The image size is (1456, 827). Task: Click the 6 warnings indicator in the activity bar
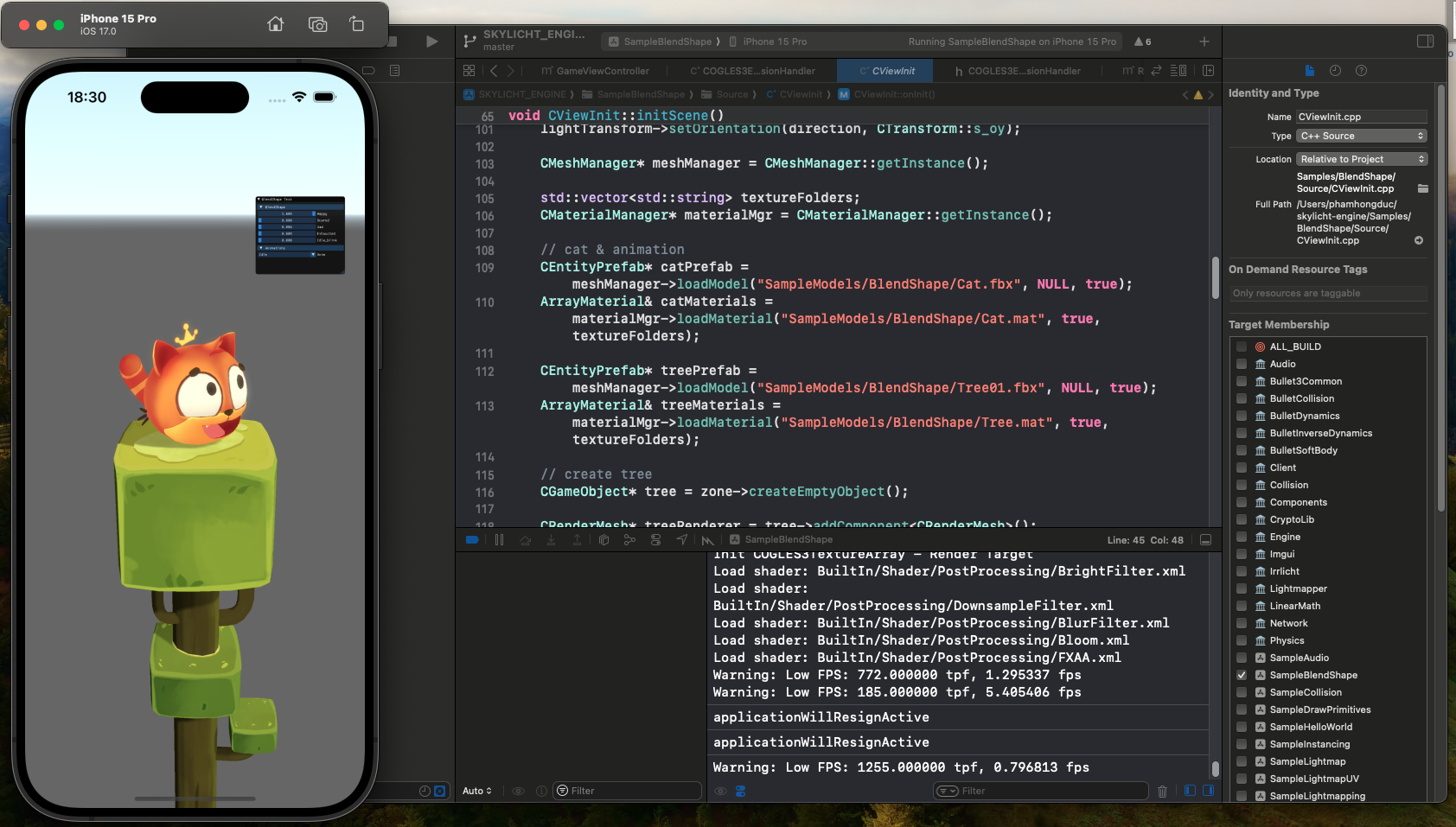[1142, 41]
